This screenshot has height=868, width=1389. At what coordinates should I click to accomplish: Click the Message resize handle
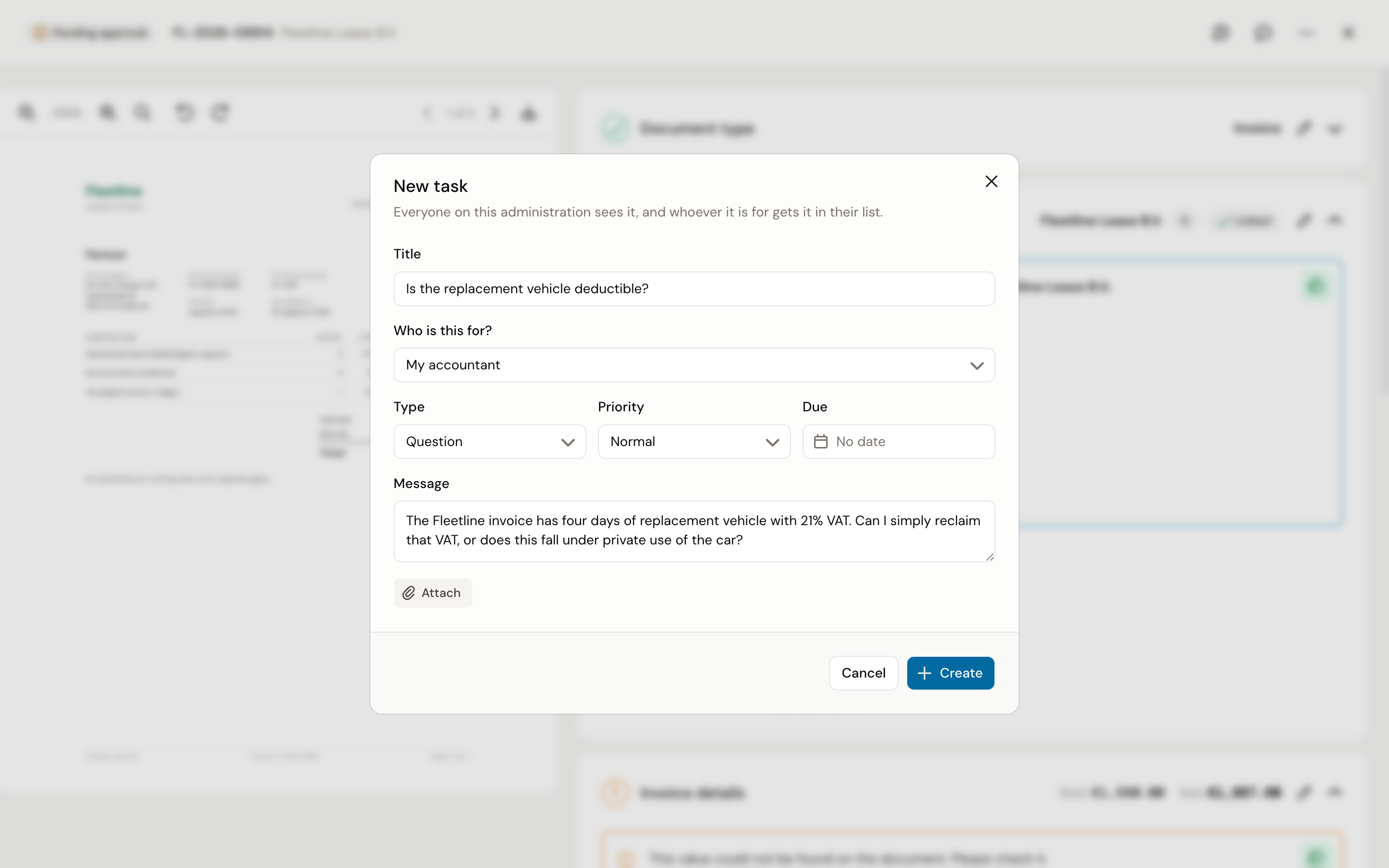click(990, 556)
